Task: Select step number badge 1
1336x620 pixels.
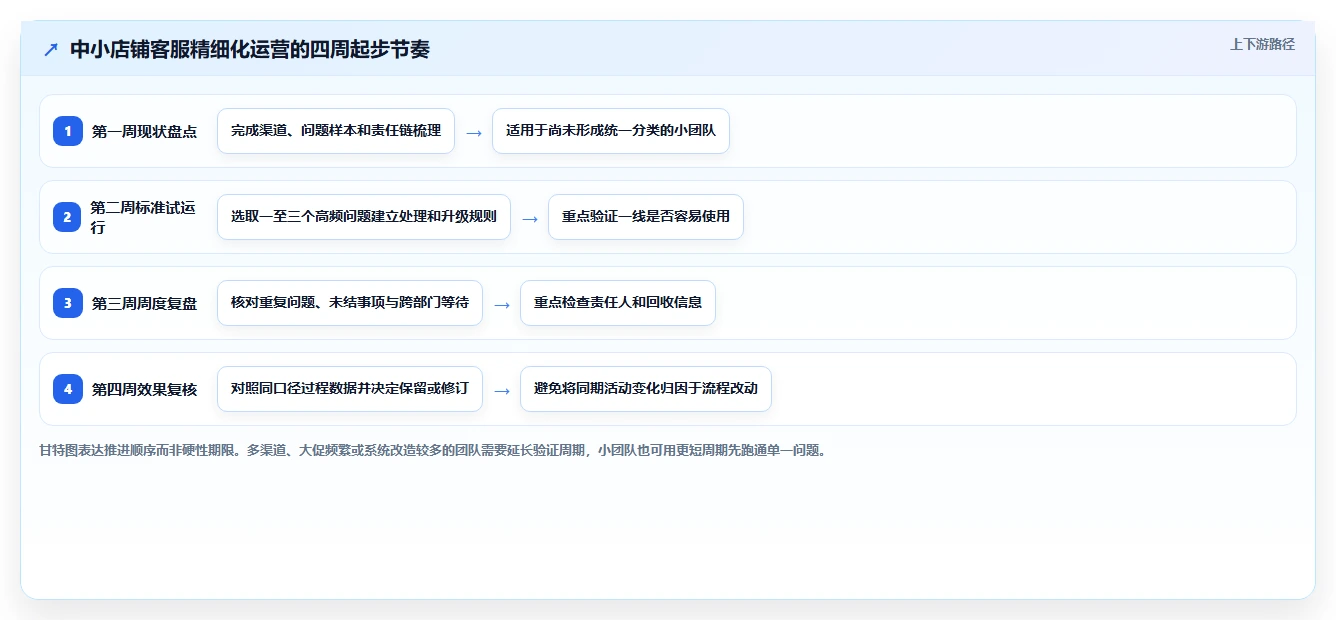Action: click(68, 131)
